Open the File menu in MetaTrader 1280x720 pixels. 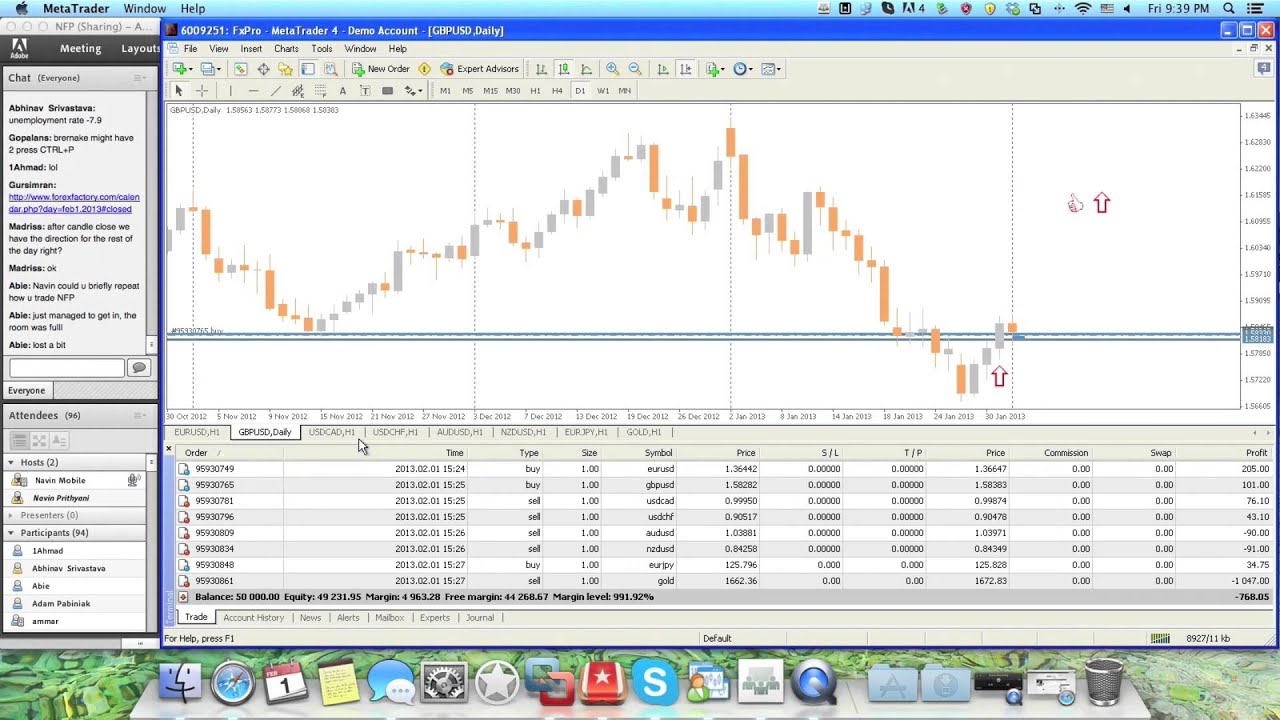(190, 48)
